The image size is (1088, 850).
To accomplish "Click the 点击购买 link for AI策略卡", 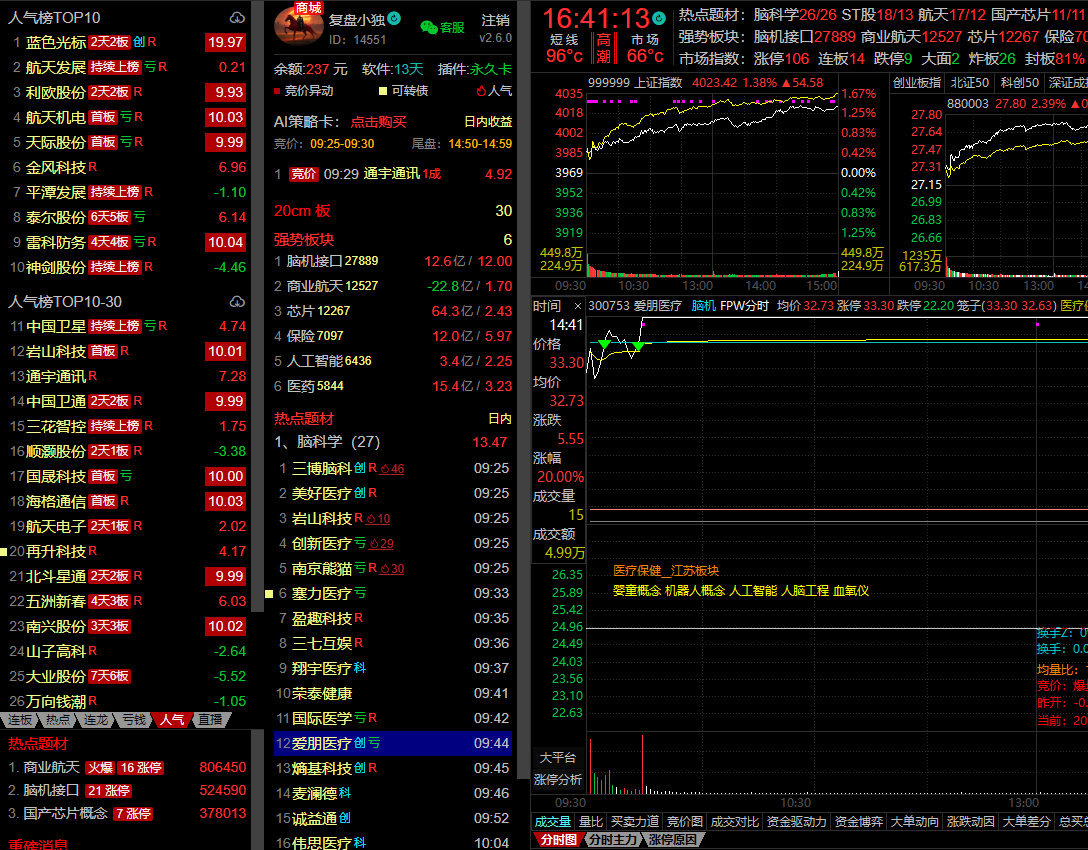I will tap(378, 122).
